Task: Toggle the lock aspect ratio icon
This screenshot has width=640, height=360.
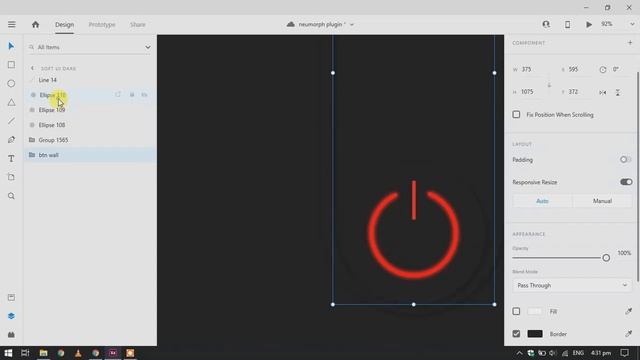Action: click(549, 85)
